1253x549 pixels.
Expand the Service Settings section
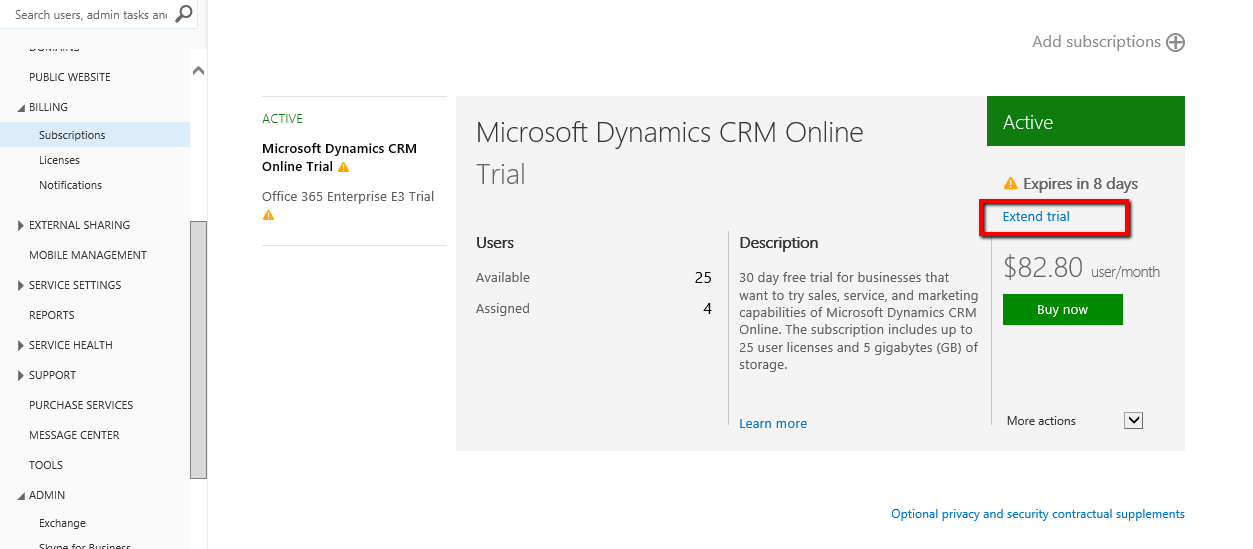tap(22, 285)
